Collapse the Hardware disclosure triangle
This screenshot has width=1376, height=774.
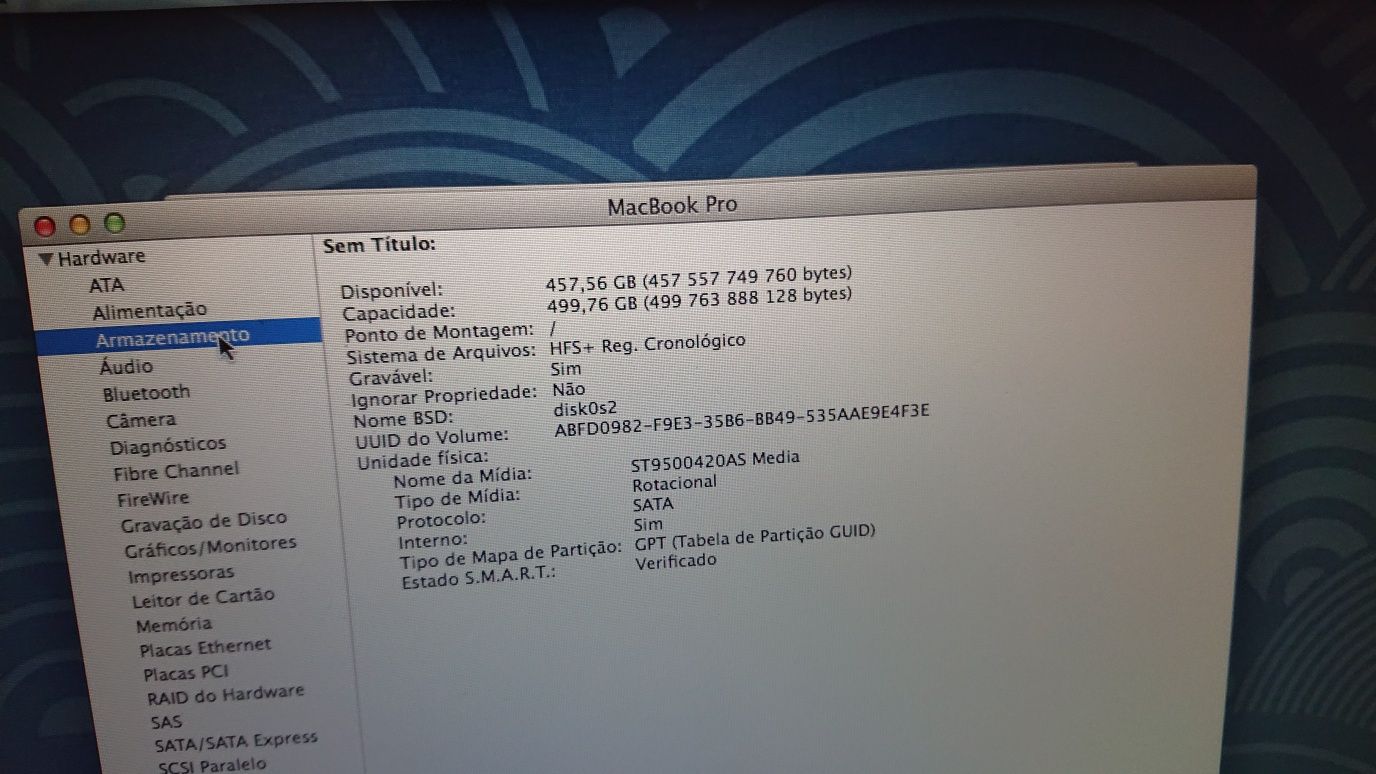pyautogui.click(x=46, y=258)
